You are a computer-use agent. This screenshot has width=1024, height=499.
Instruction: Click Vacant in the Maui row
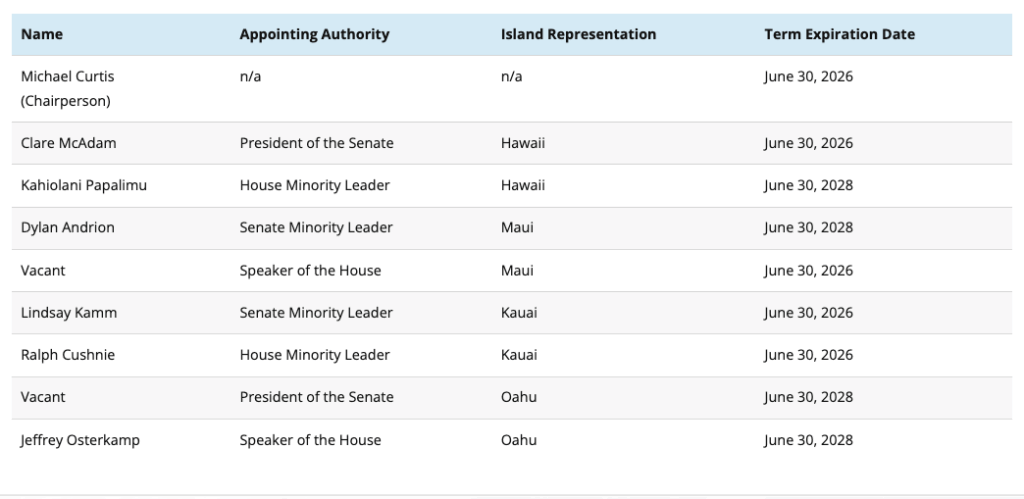pos(43,270)
